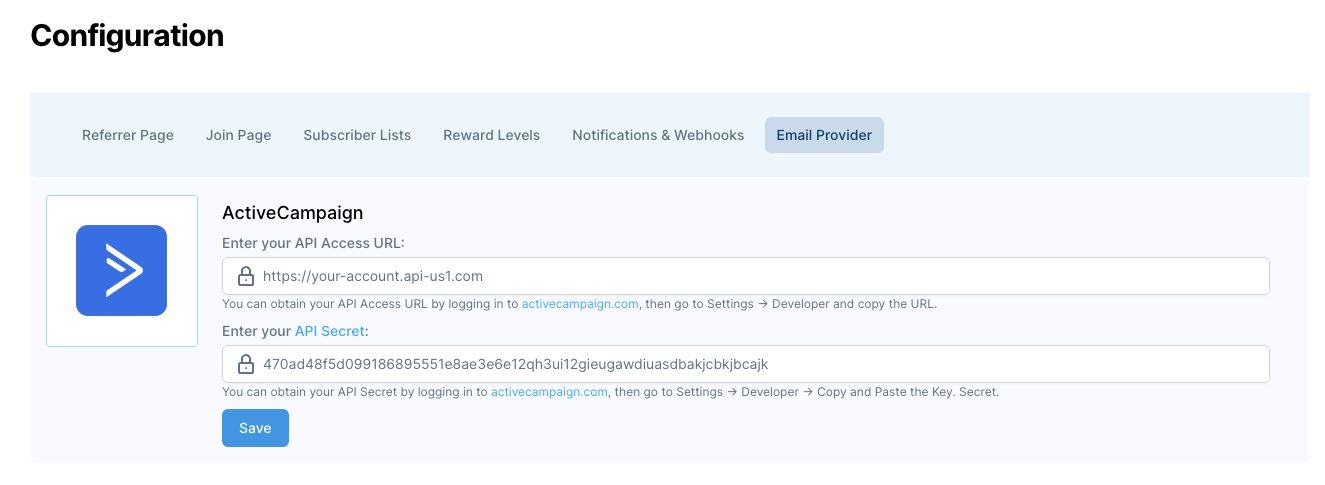
Task: Click the lock icon in API Access URL field
Action: tap(246, 276)
